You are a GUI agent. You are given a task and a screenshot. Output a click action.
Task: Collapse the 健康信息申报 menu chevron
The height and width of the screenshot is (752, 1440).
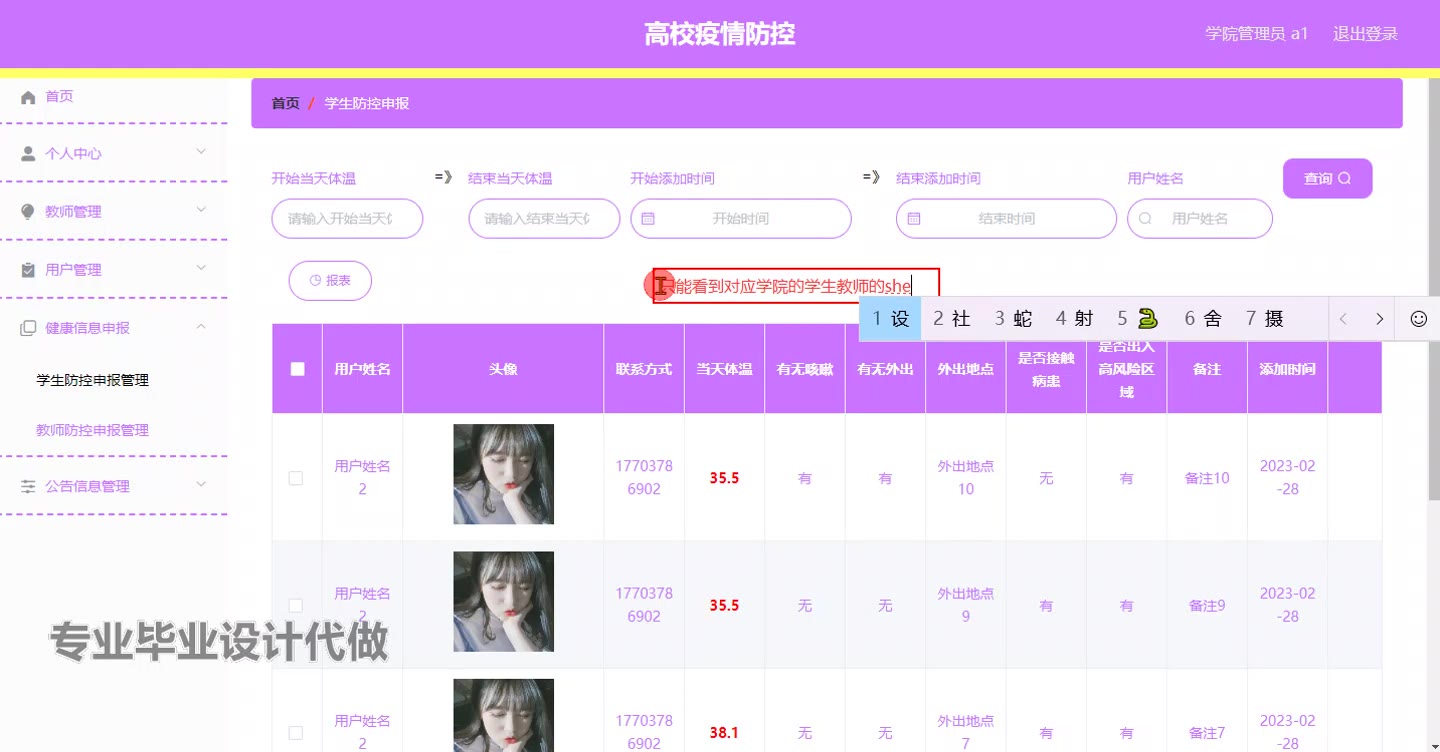pyautogui.click(x=201, y=326)
